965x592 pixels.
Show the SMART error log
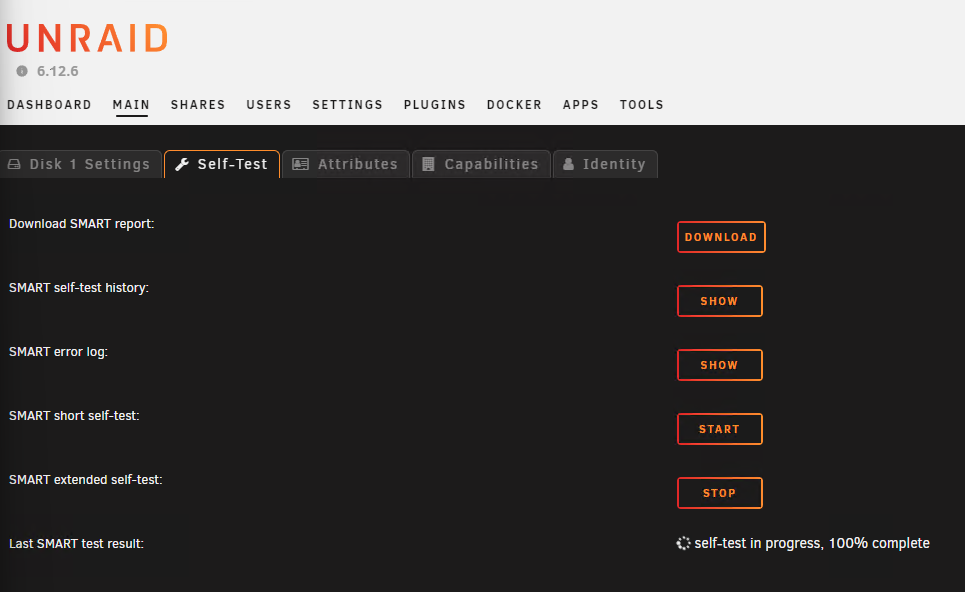tap(720, 365)
